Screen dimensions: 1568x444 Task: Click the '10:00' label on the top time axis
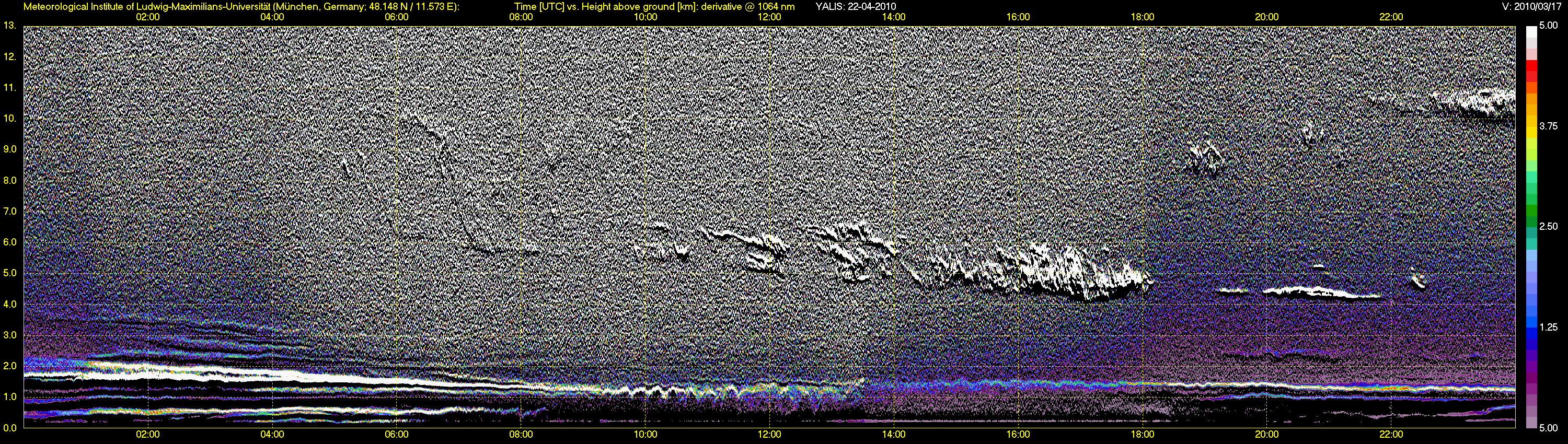point(645,17)
